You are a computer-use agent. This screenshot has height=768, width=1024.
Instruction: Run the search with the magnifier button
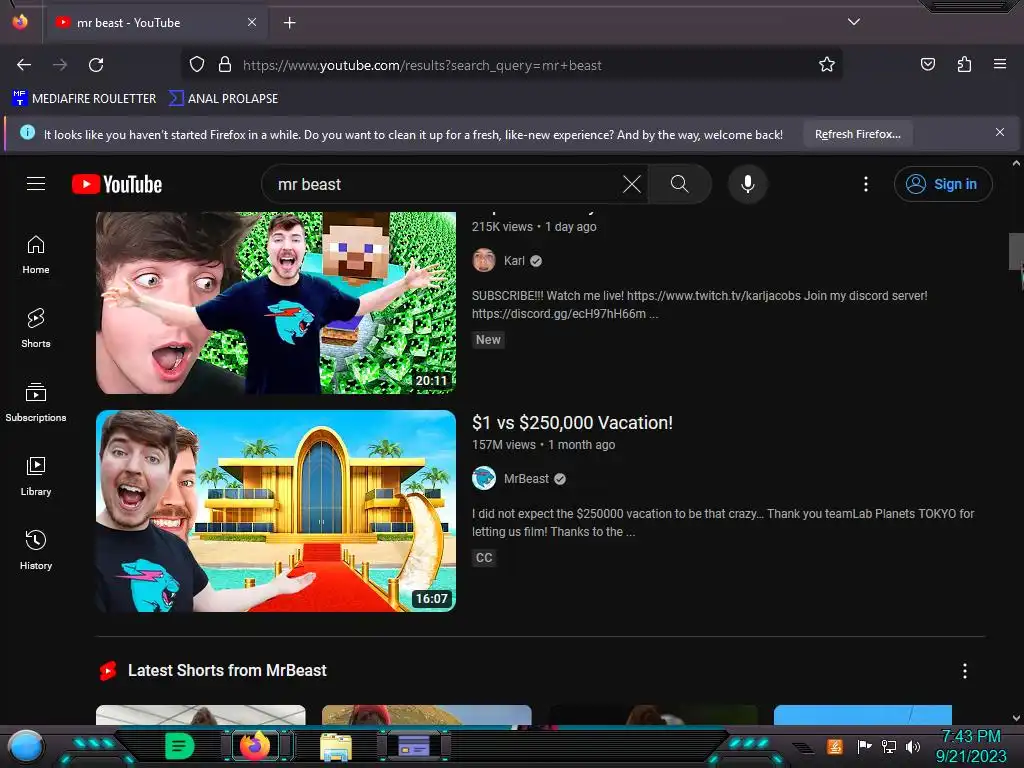(x=679, y=184)
